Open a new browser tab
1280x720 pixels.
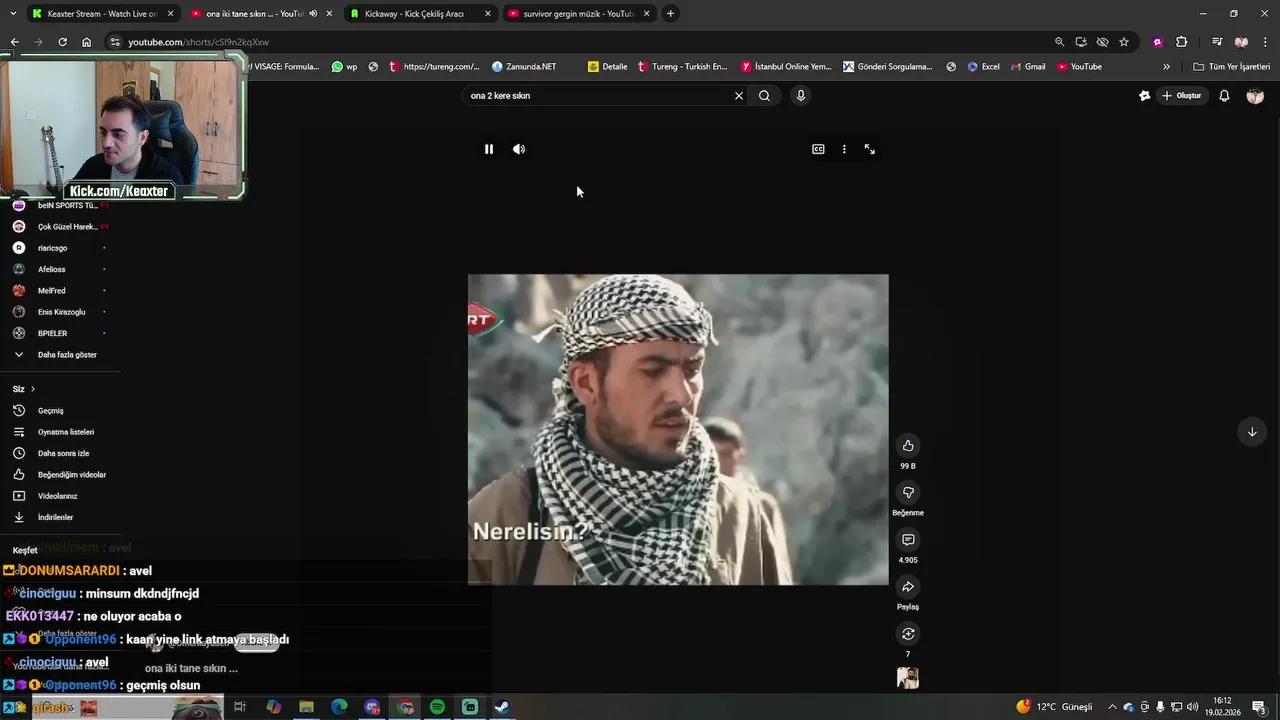pyautogui.click(x=670, y=14)
